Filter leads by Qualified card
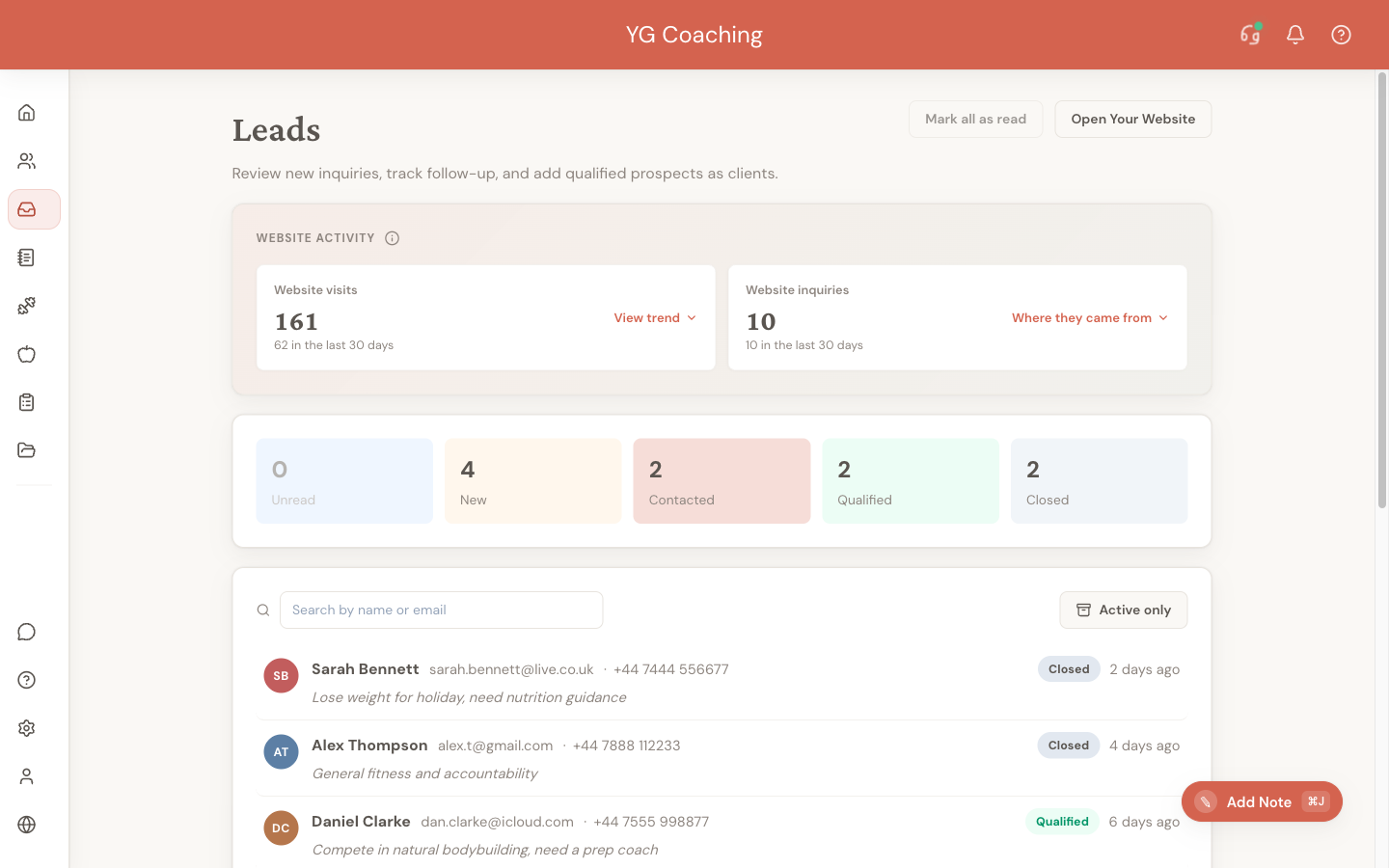This screenshot has height=868, width=1389. tap(911, 481)
